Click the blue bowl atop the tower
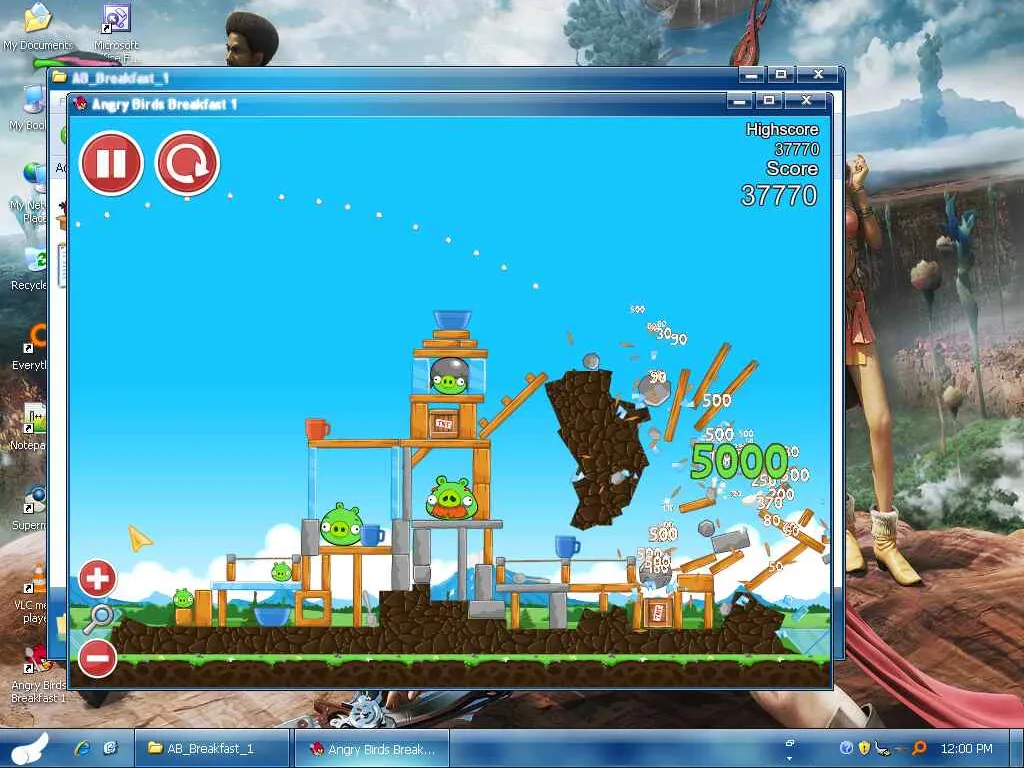1024x768 pixels. pos(452,319)
